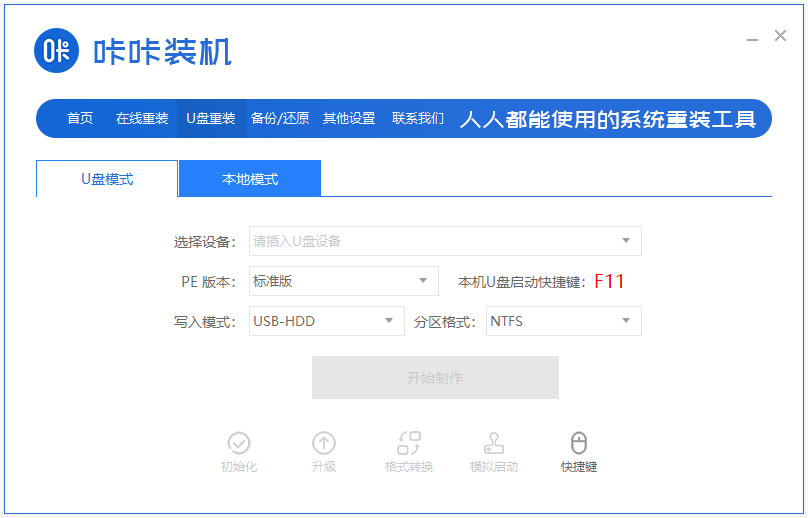This screenshot has width=808, height=518.
Task: Click the 初始化 checkmark icon
Action: point(239,443)
